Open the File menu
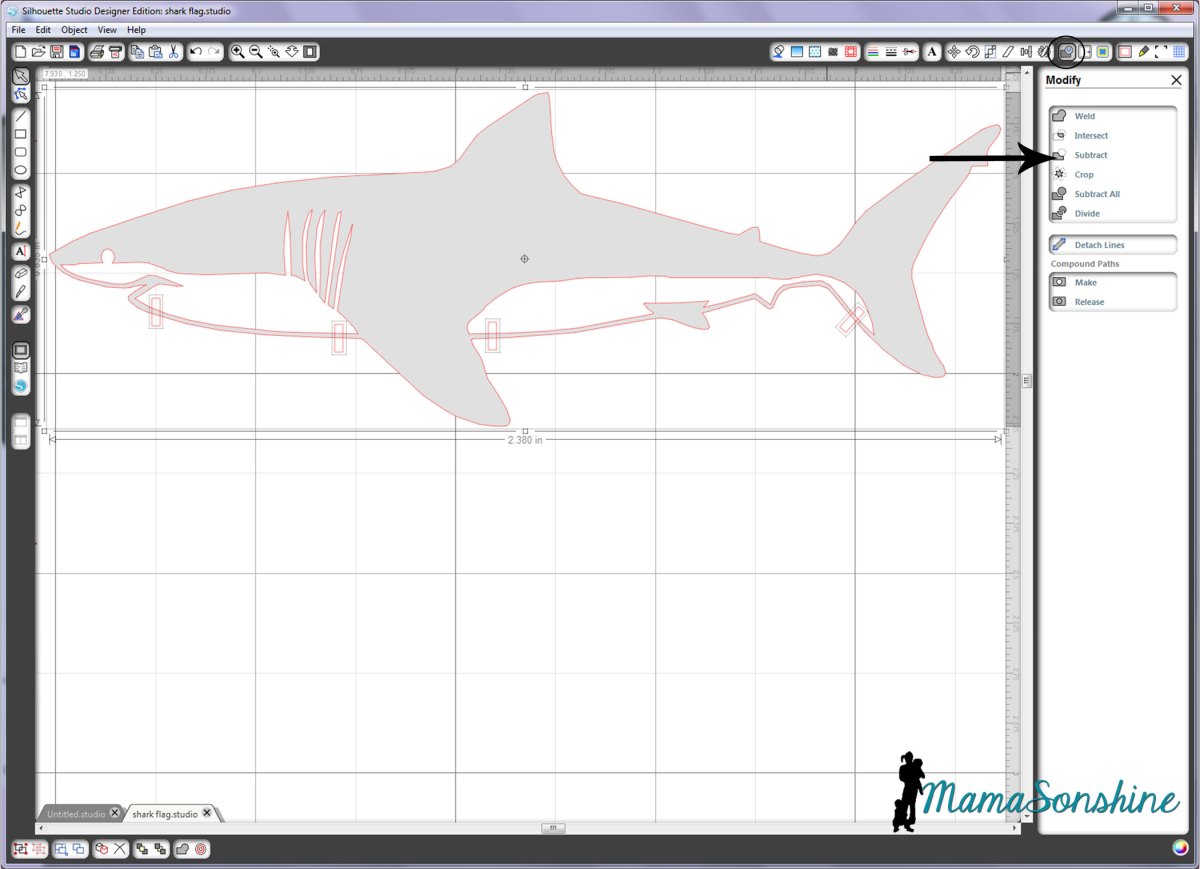 click(x=19, y=30)
